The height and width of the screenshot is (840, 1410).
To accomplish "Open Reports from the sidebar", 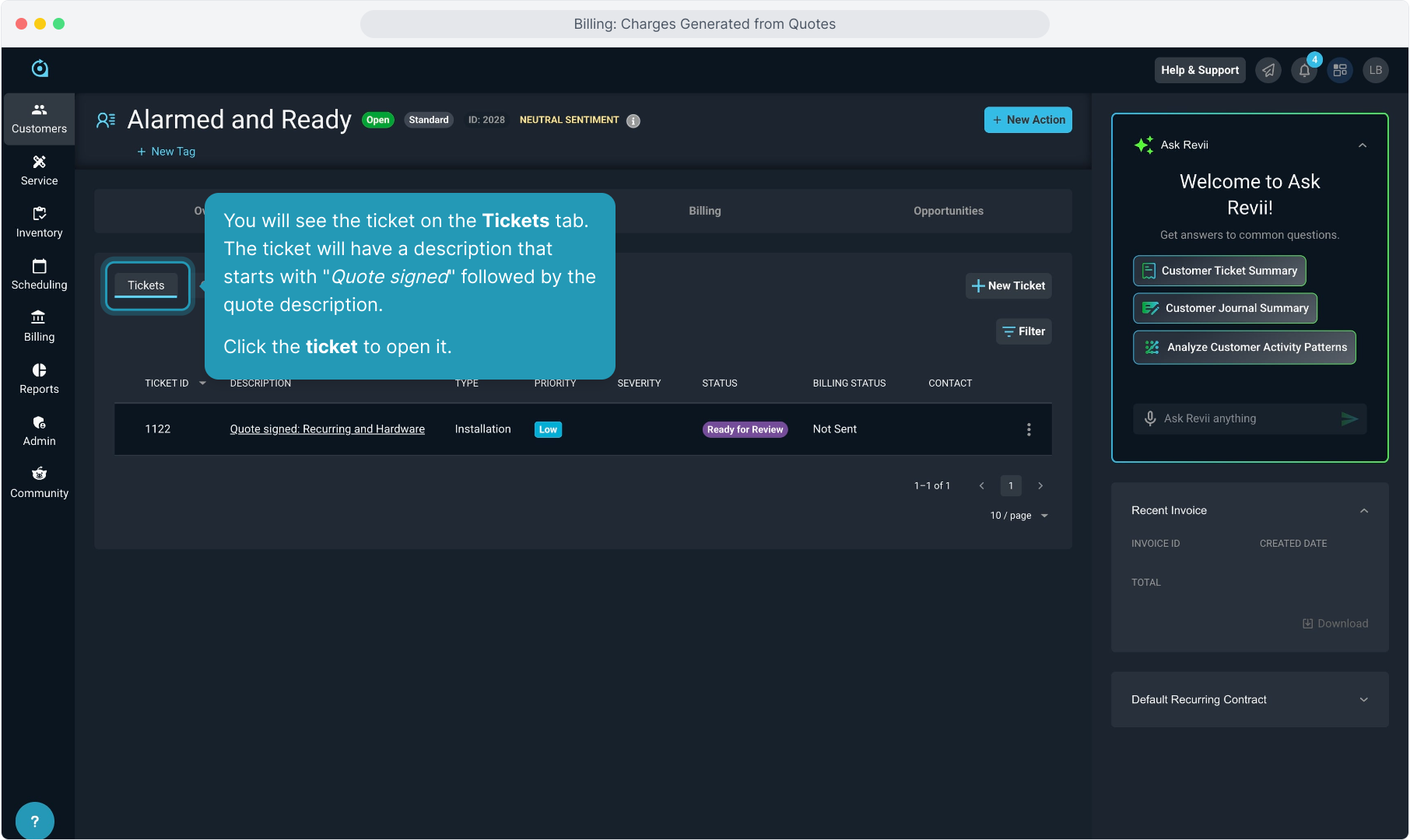I will [39, 379].
